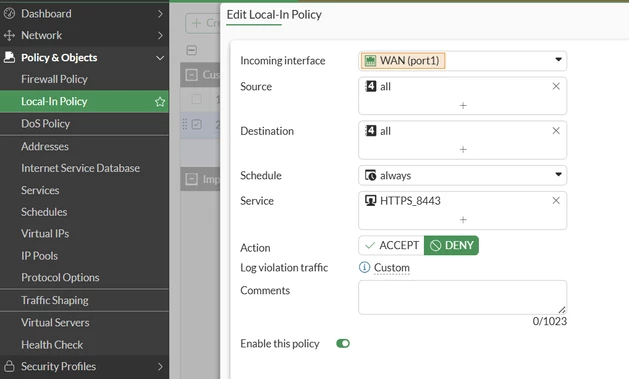
Task: Collapse the Policy & Objects section
Action: click(x=160, y=58)
